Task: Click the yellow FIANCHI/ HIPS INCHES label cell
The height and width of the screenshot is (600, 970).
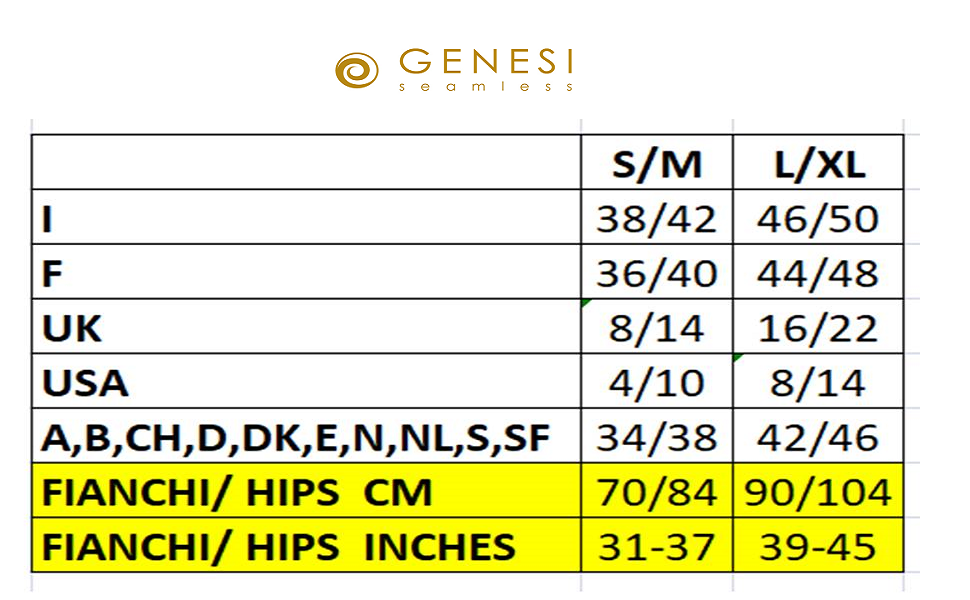Action: [x=278, y=546]
